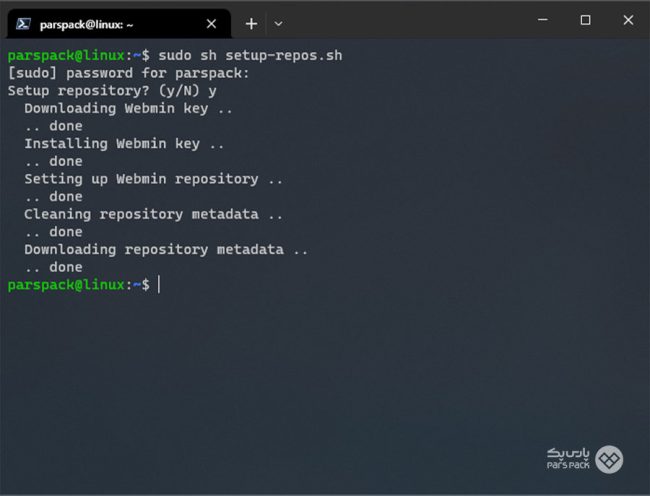Select the parspack@linux terminal tab
The height and width of the screenshot is (496, 650).
[x=119, y=24]
